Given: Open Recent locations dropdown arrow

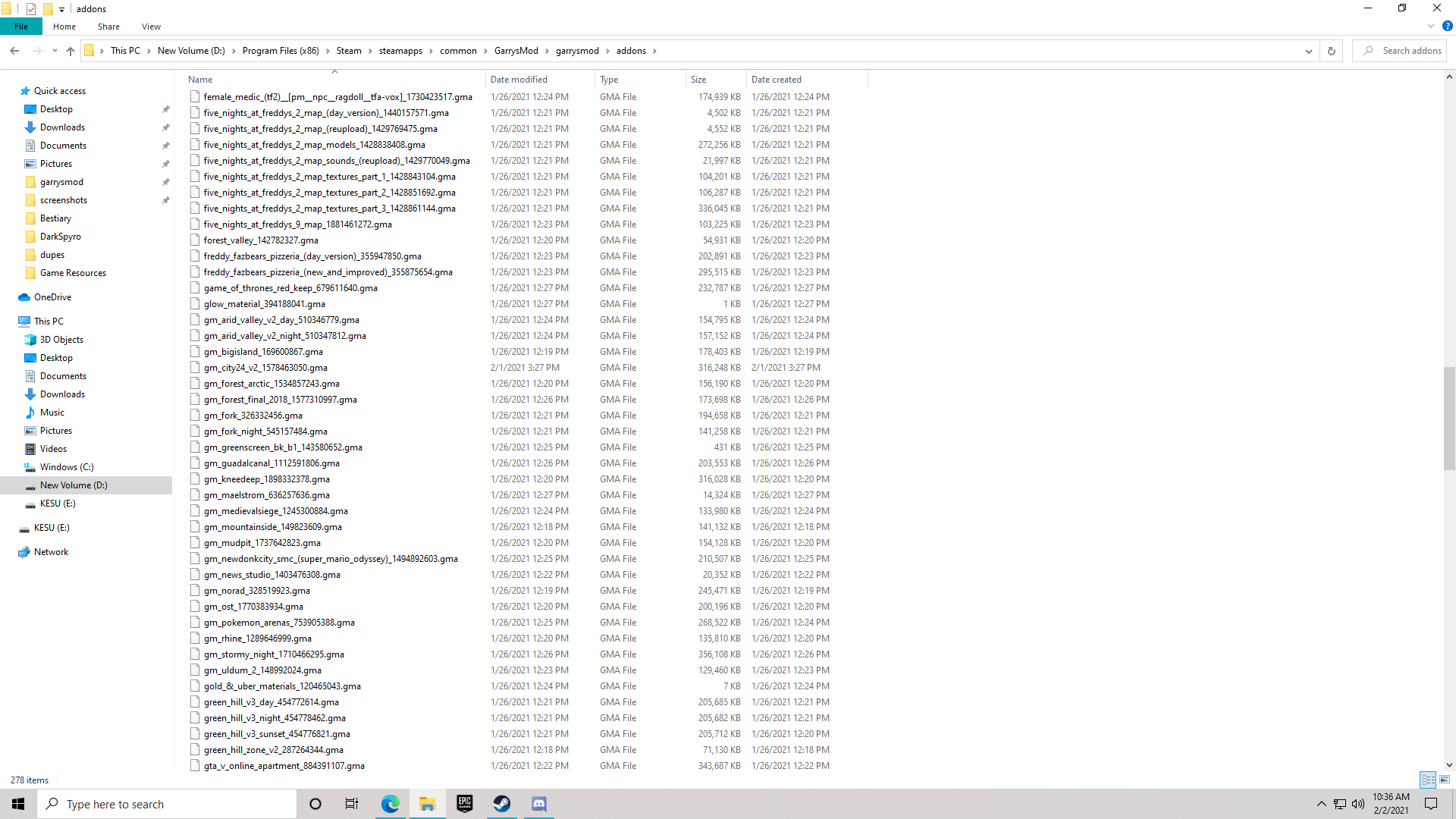Looking at the screenshot, I should [55, 51].
